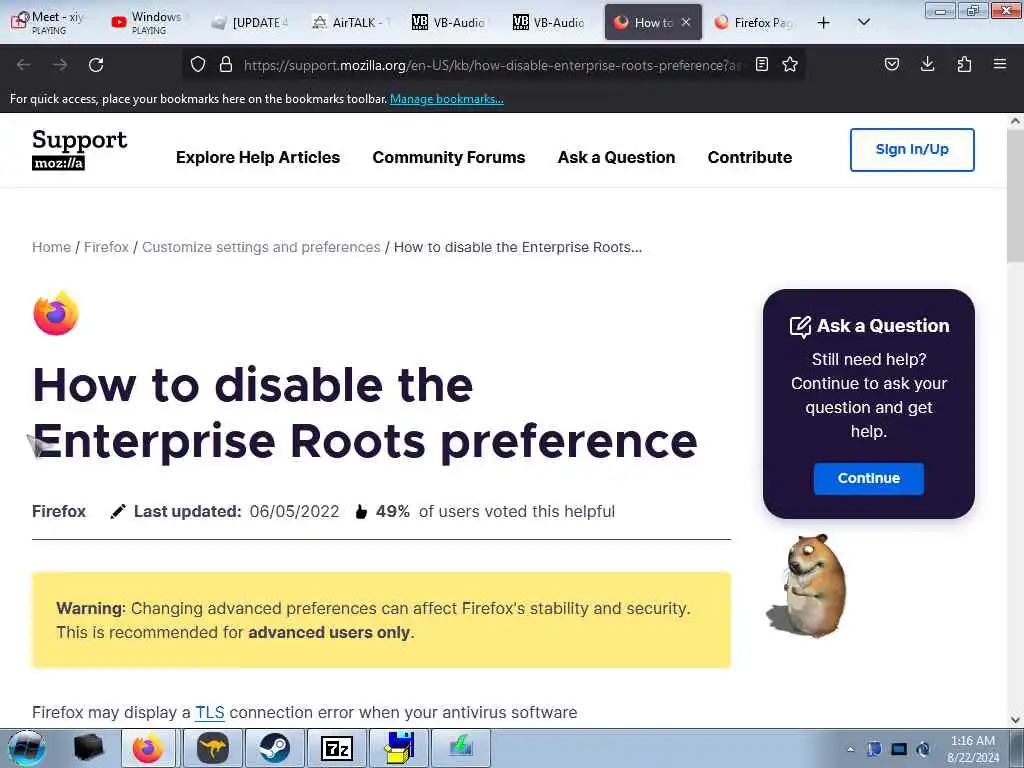Open the kangaroo app in taskbar
This screenshot has width=1024, height=768.
[212, 748]
